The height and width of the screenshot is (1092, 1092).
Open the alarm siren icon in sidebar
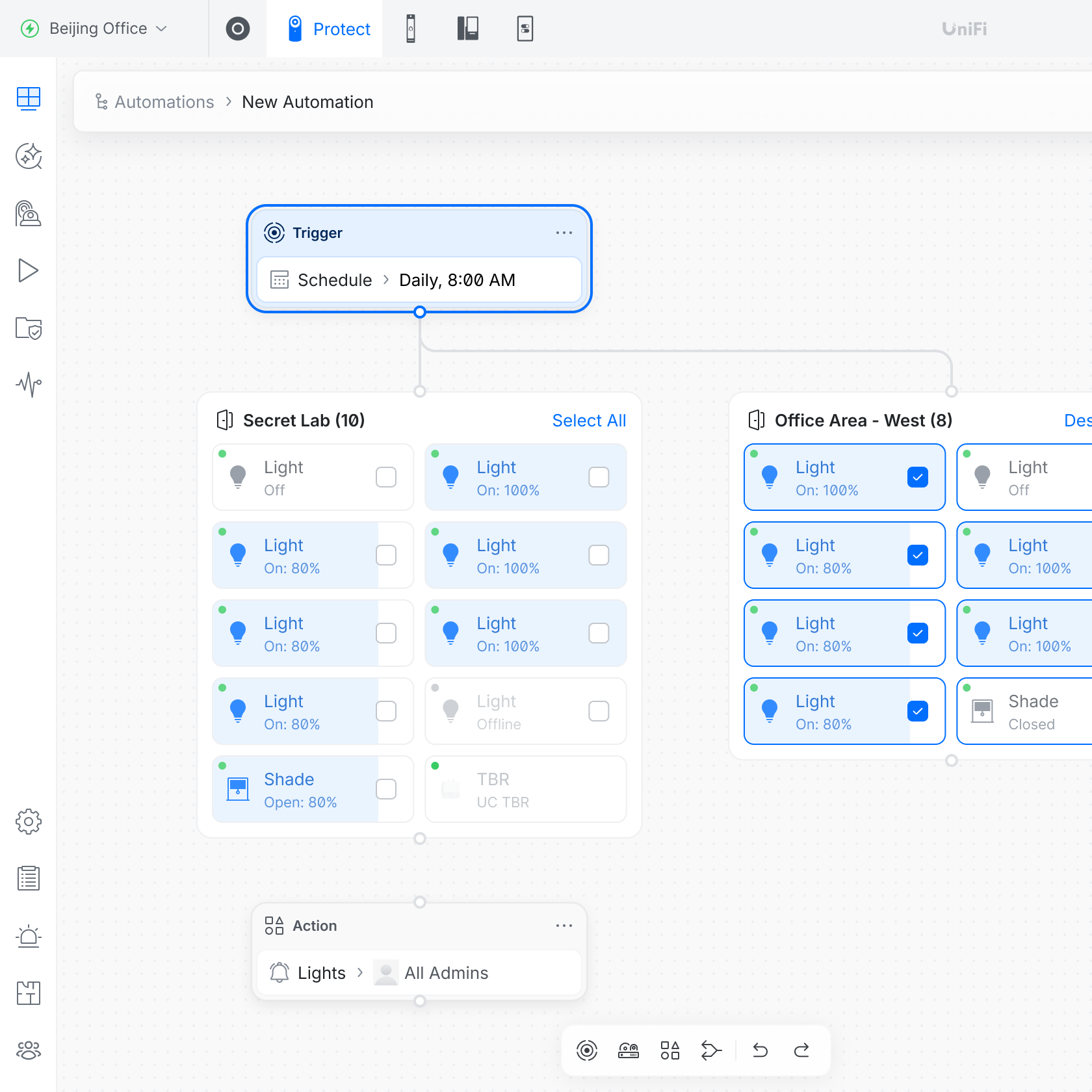tap(29, 936)
